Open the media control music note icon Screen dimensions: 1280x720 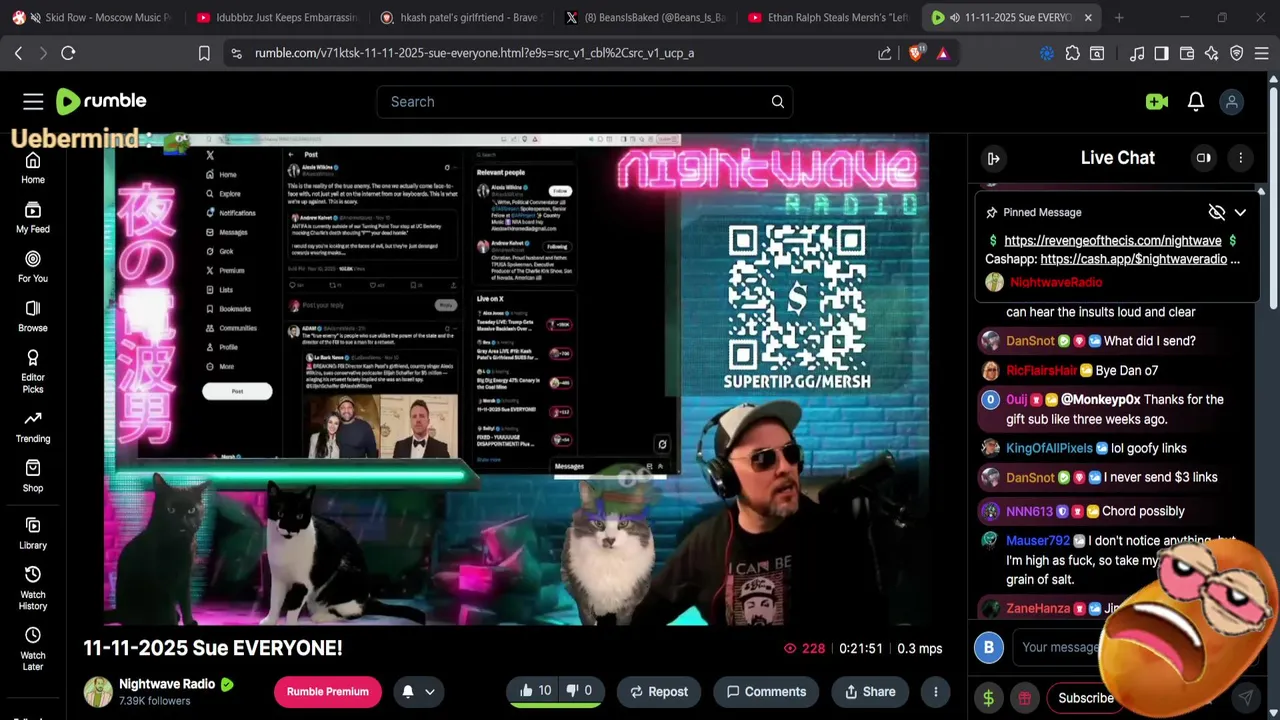[1137, 53]
